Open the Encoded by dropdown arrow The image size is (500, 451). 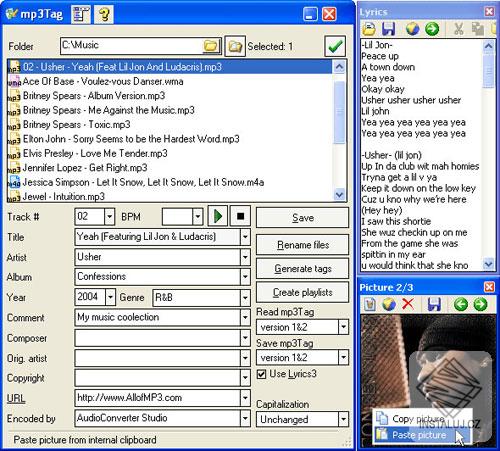(x=245, y=418)
